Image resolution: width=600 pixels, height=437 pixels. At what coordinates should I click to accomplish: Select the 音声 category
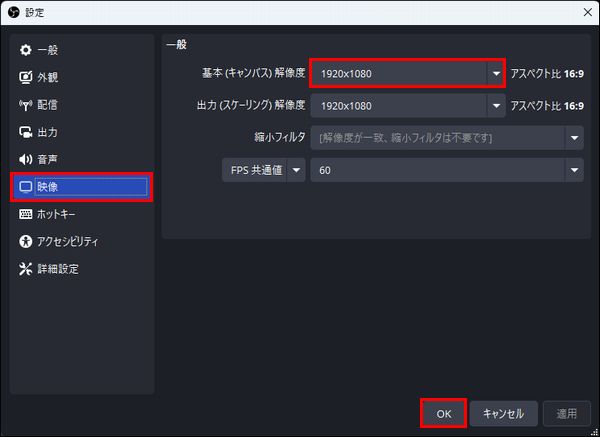point(82,160)
